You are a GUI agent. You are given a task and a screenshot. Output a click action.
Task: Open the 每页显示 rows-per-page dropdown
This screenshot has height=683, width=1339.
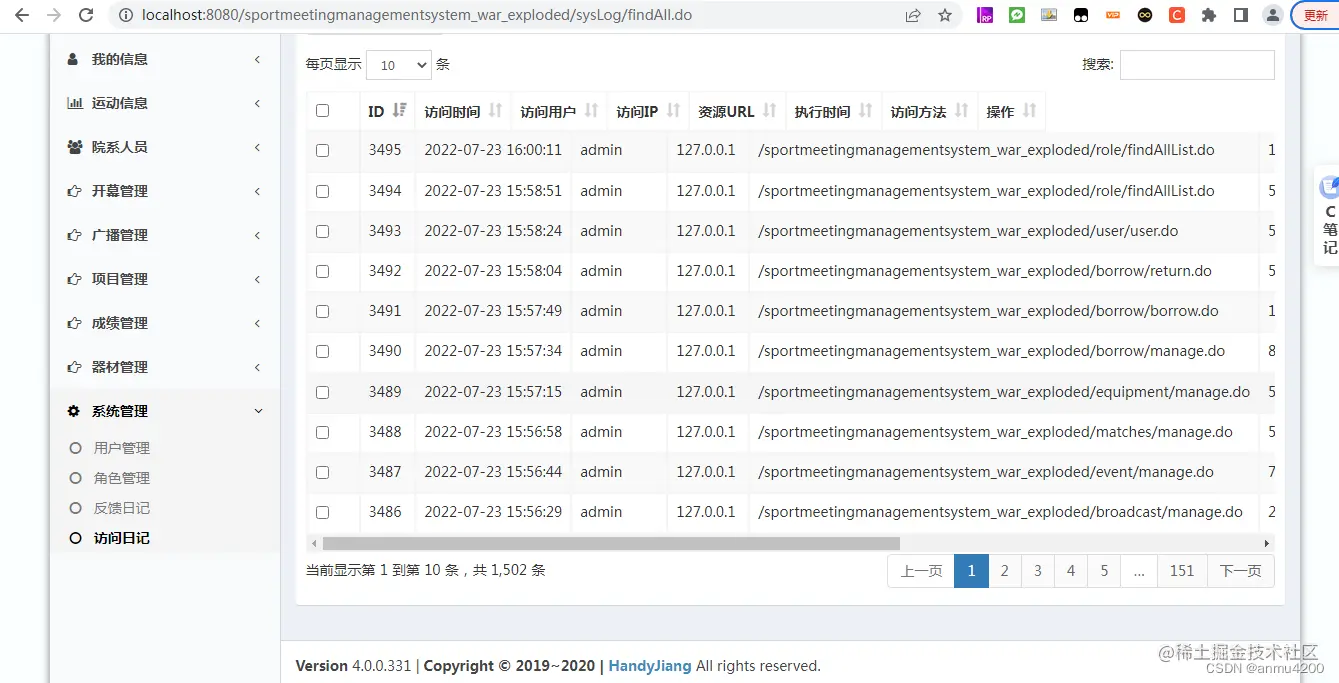399,65
